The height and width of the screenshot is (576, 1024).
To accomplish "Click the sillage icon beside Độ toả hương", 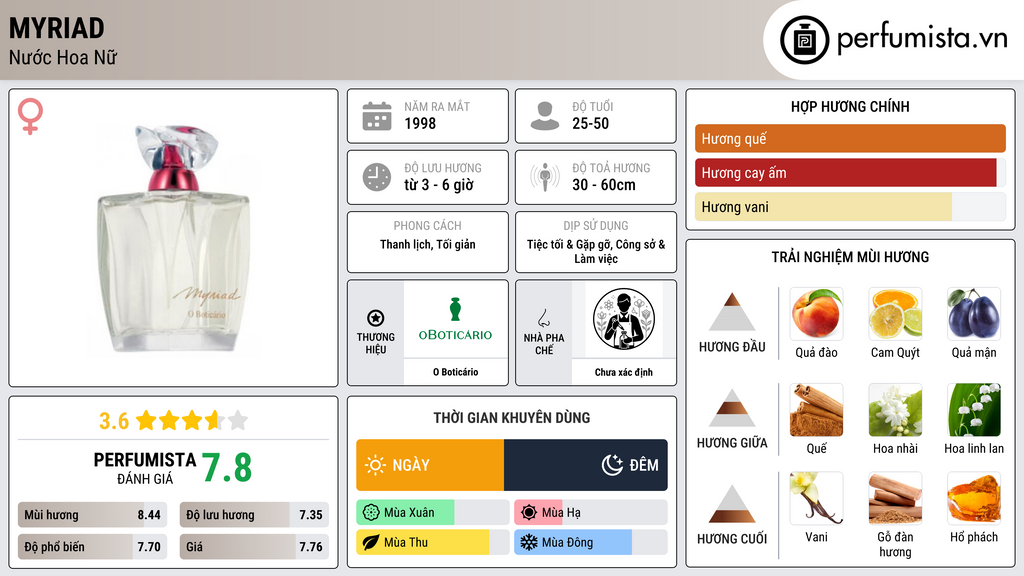I will [545, 177].
